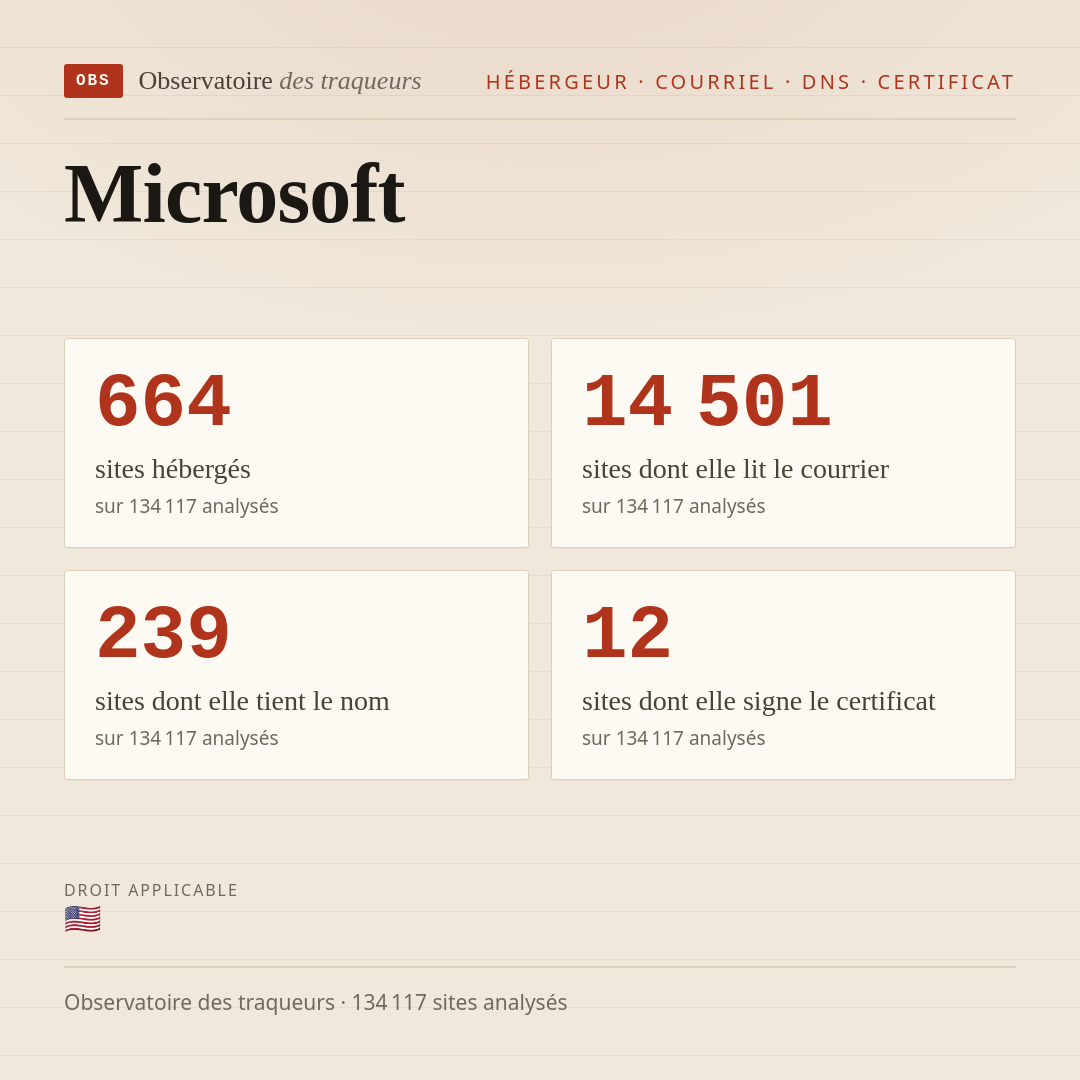Screen dimensions: 1080x1080
Task: Open the Observatoire des traqueurs home link
Action: (280, 81)
